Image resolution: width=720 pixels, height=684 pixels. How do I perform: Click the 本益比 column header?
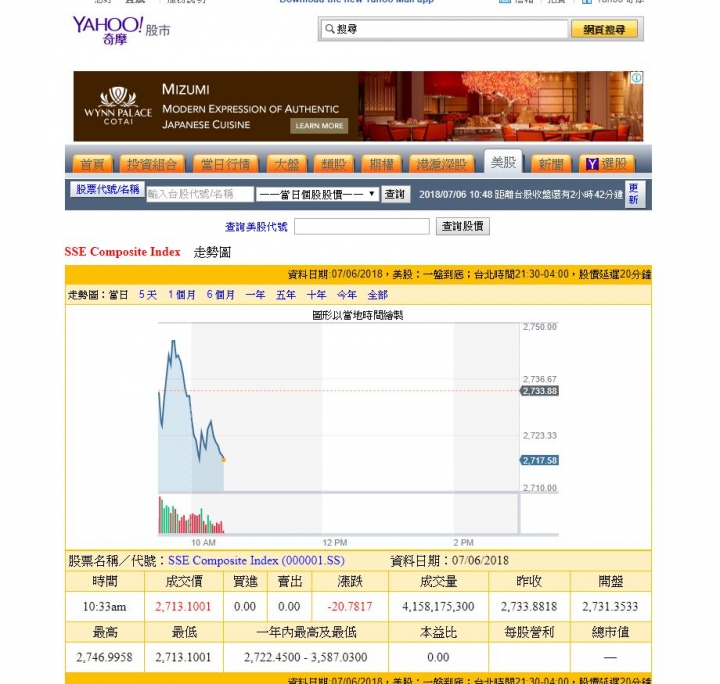439,632
